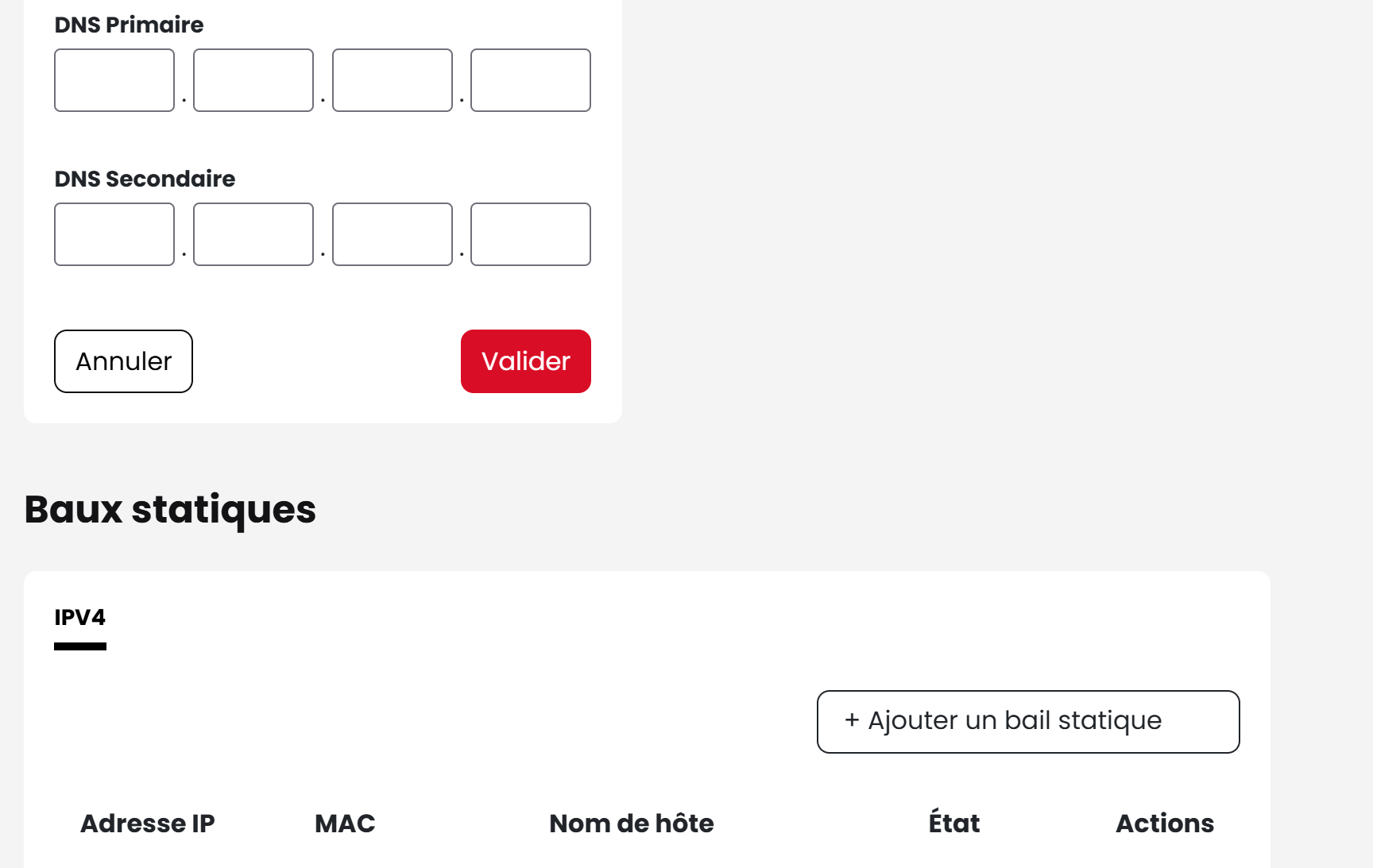Screen dimensions: 1373x868
Task: Click second octet field of DNS Primaire
Action: [x=253, y=80]
